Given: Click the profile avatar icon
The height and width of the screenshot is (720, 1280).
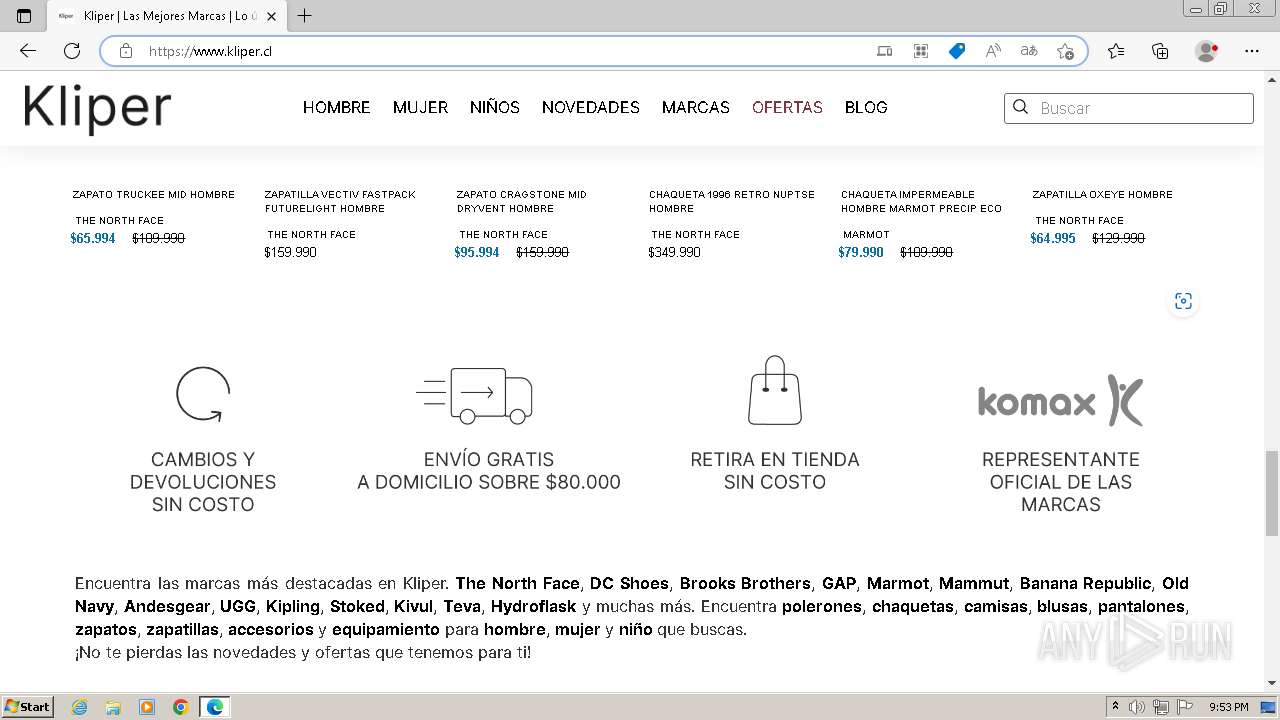Looking at the screenshot, I should click(x=1207, y=51).
